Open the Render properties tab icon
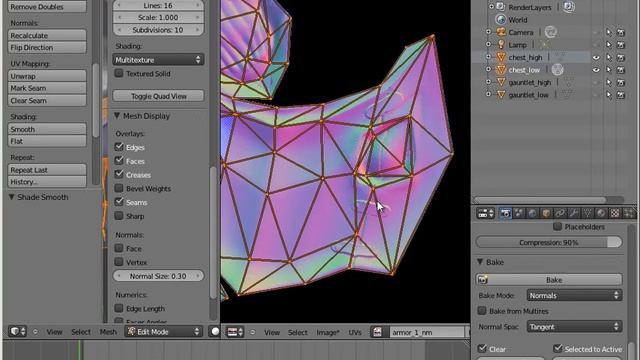The image size is (640, 360). point(505,213)
